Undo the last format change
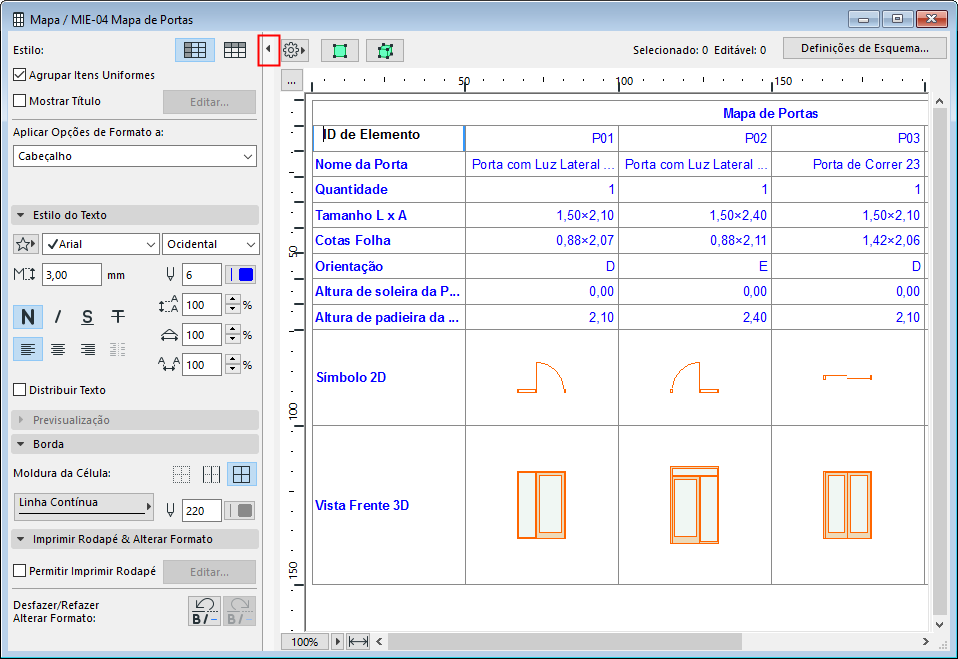The image size is (958, 659). pos(205,611)
